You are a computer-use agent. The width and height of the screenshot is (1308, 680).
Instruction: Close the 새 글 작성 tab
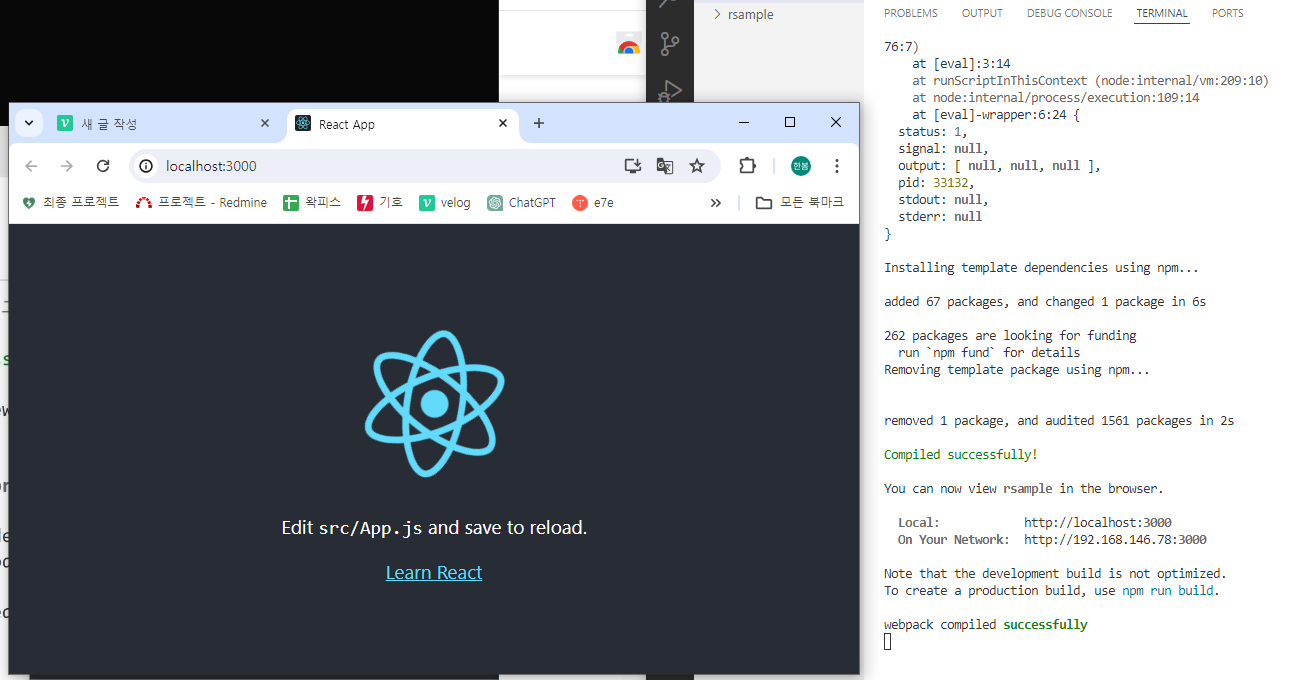pos(265,124)
